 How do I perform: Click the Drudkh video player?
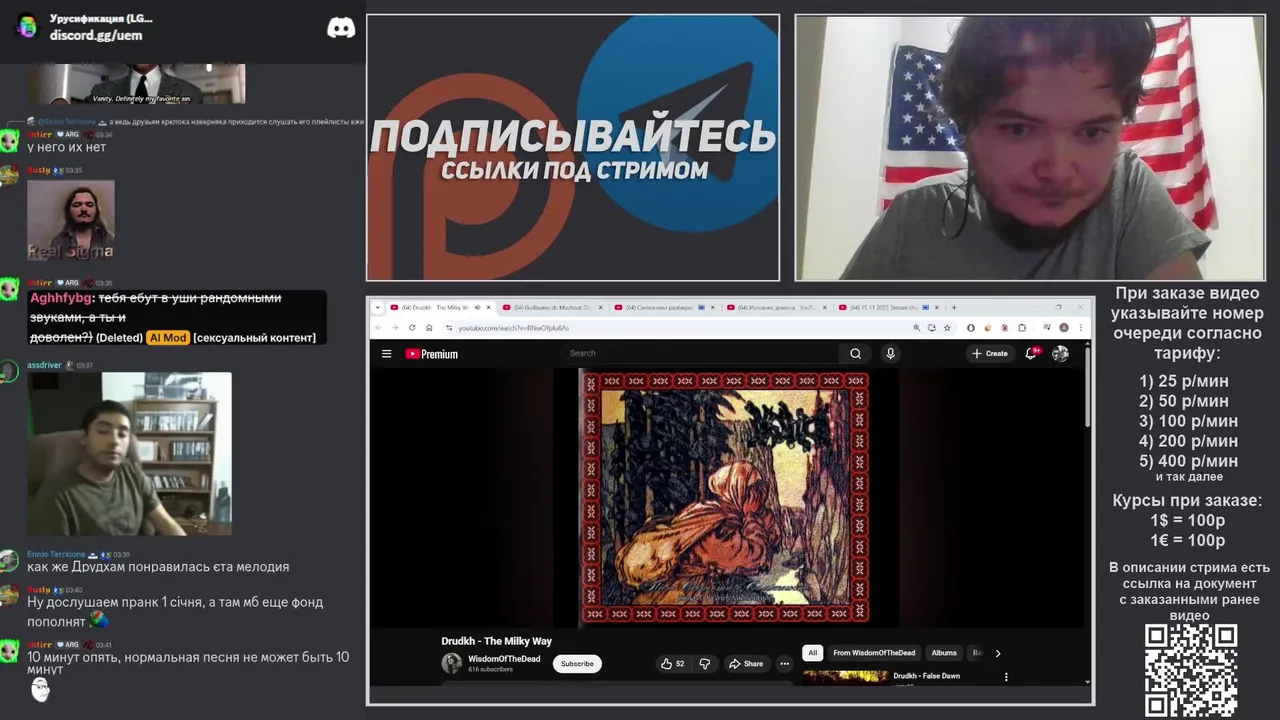click(x=726, y=497)
